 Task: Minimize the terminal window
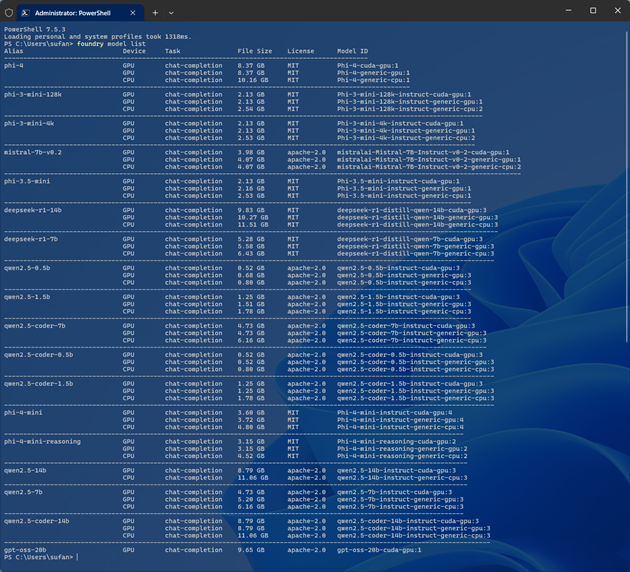[x=569, y=11]
